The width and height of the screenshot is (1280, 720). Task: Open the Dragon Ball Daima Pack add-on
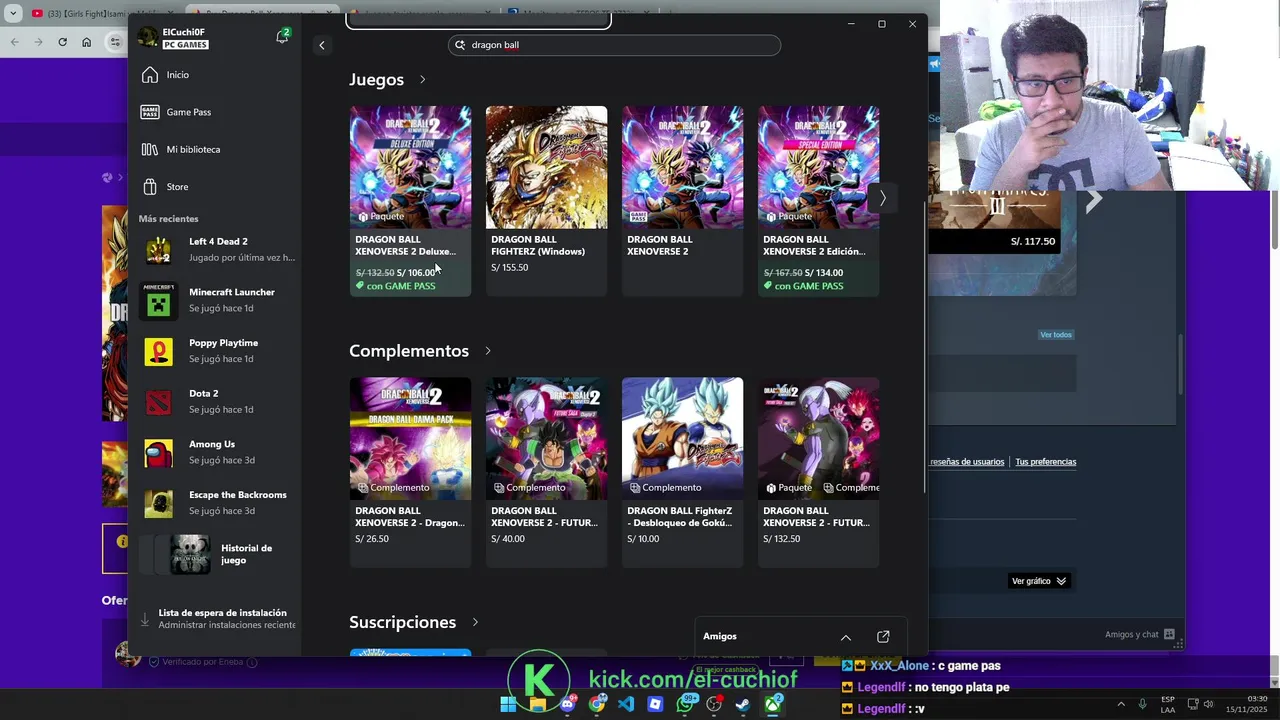pos(410,472)
